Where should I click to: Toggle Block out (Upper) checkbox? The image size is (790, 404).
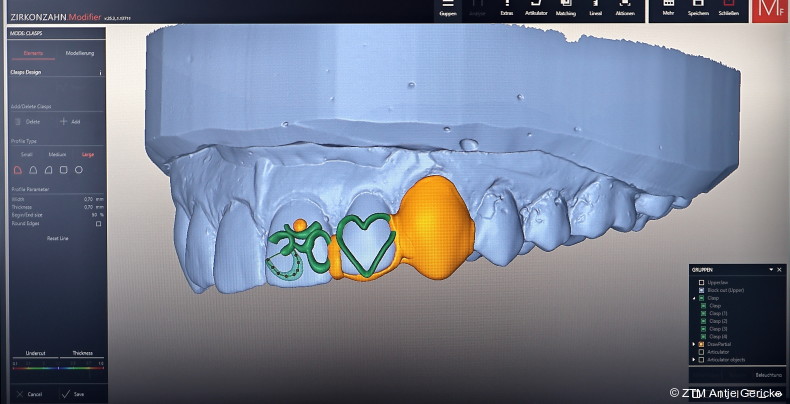[702, 290]
